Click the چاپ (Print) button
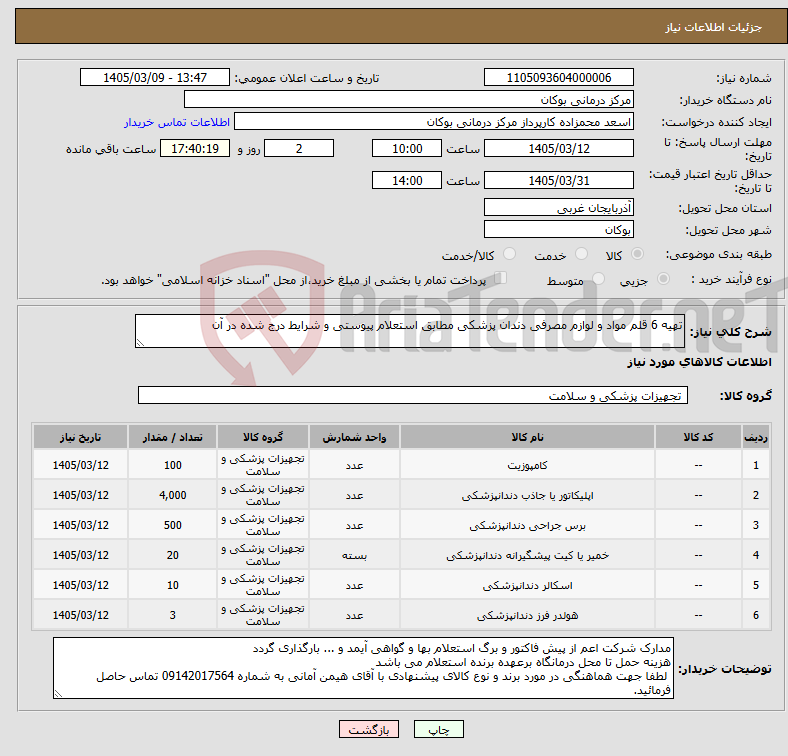 coord(438,729)
